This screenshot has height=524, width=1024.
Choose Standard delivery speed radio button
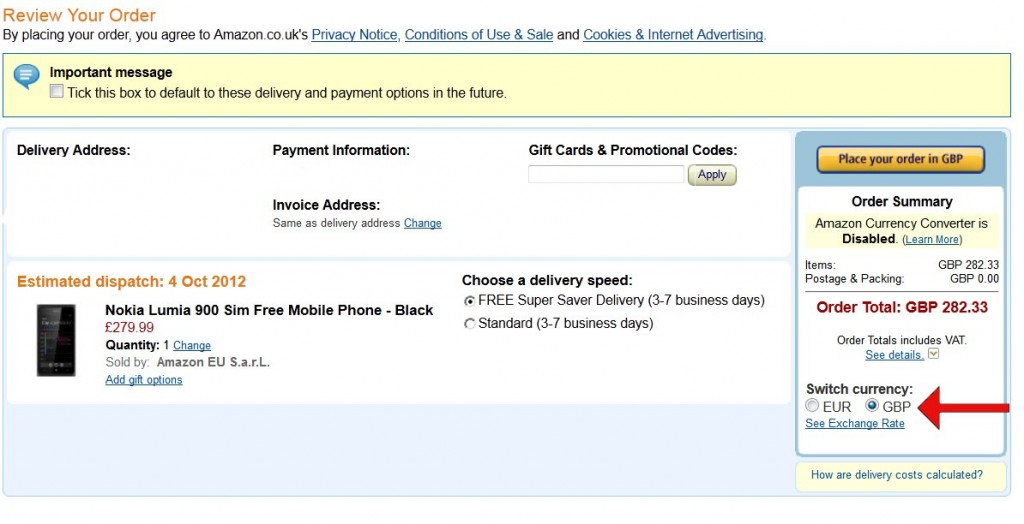click(470, 324)
